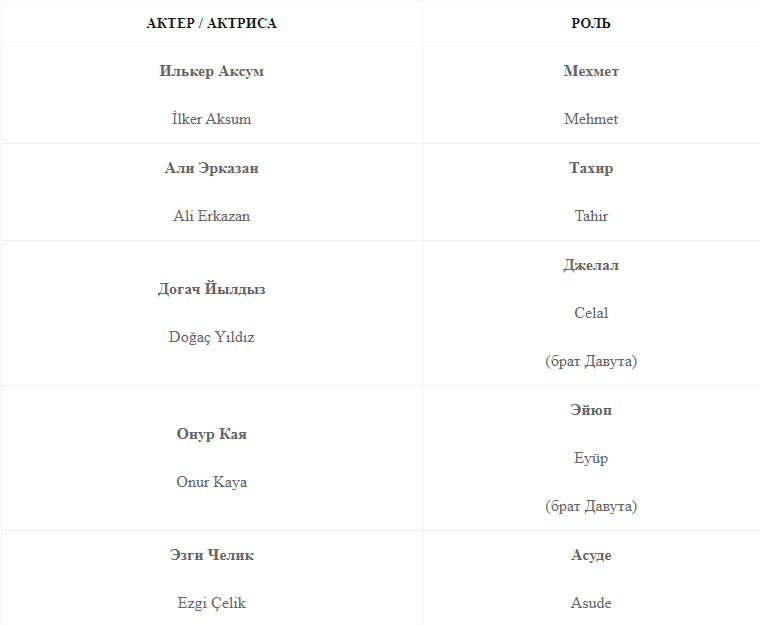Click the РОЛЬ column header
Image resolution: width=760 pixels, height=625 pixels.
click(591, 23)
